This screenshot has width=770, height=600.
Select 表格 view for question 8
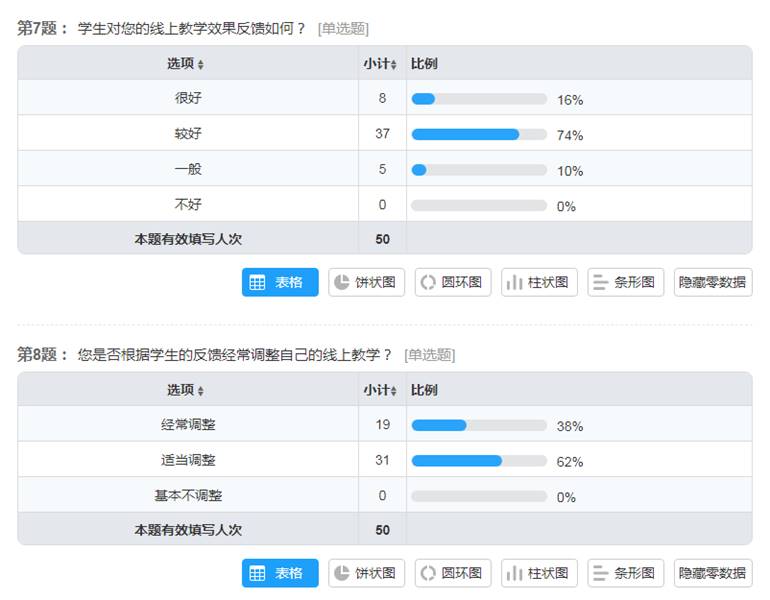tap(280, 573)
